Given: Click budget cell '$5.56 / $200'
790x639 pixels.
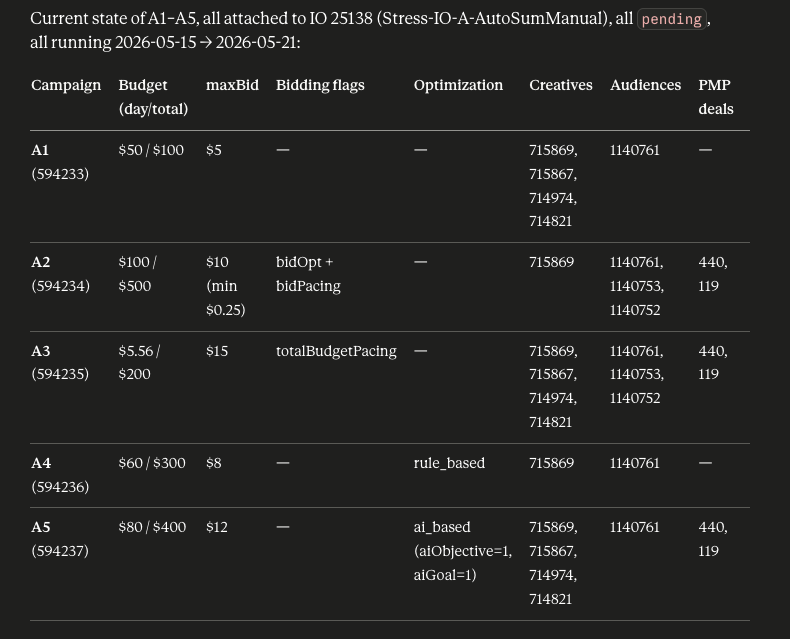Looking at the screenshot, I should pos(139,362).
